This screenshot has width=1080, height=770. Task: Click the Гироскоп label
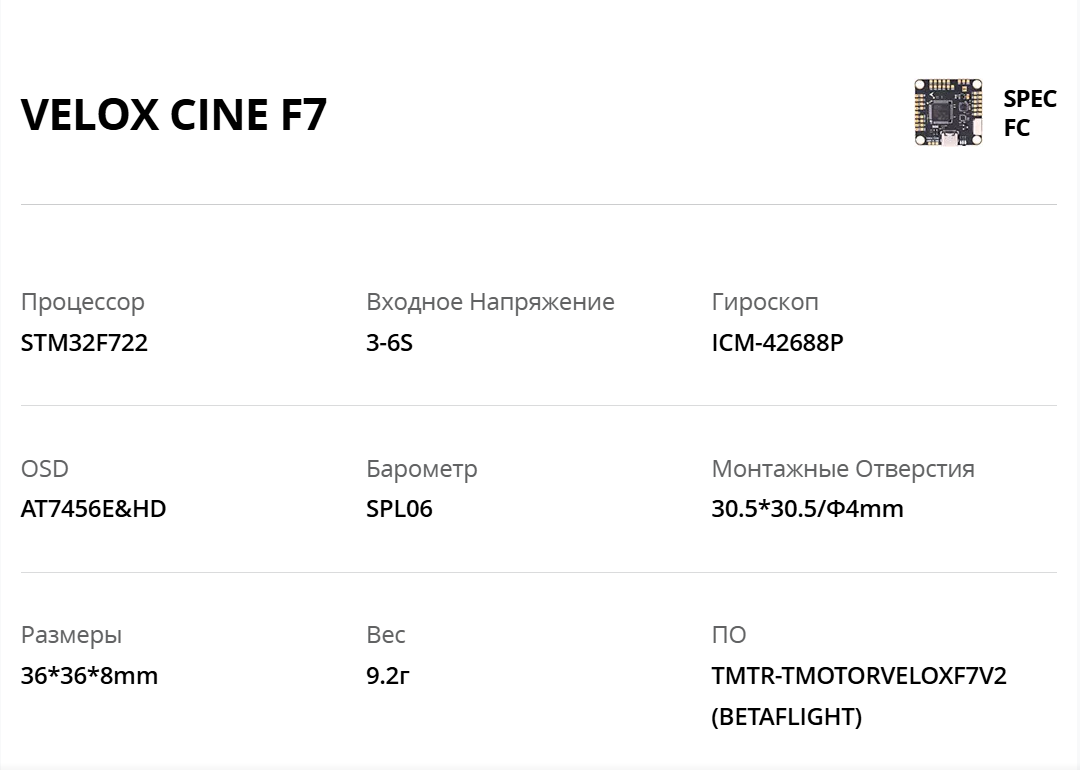click(765, 302)
